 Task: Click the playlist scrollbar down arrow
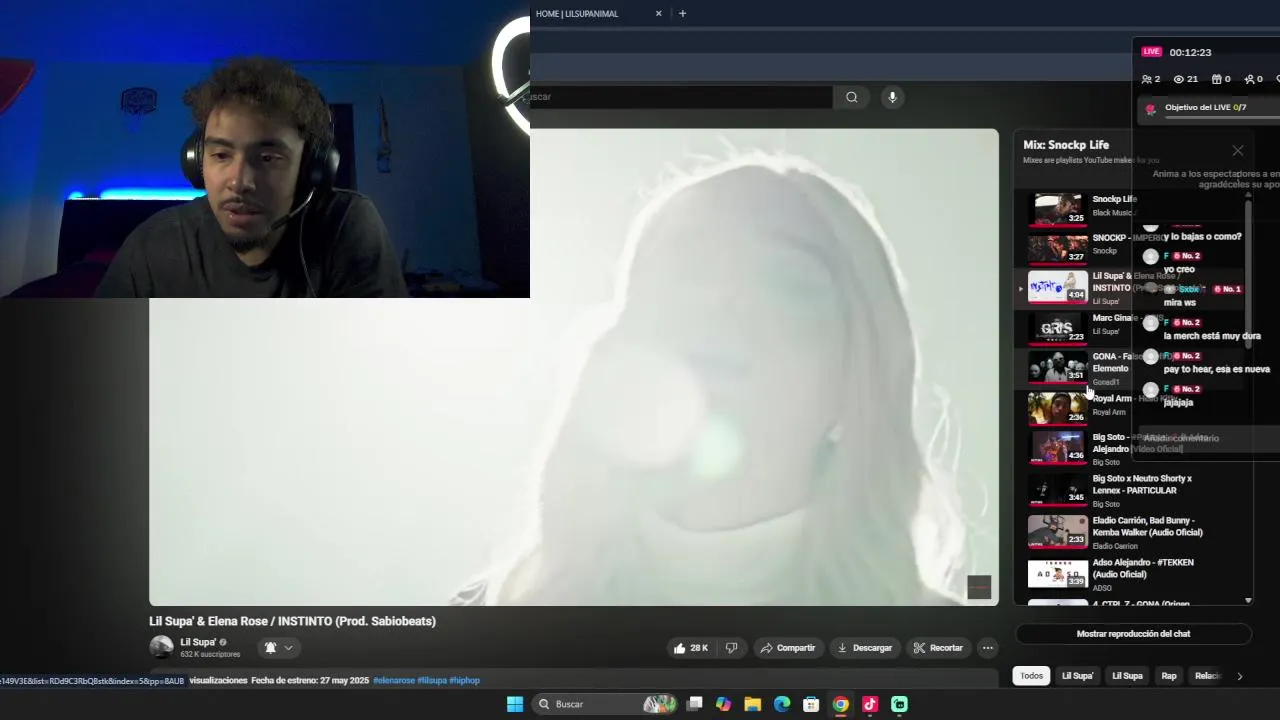point(1248,600)
